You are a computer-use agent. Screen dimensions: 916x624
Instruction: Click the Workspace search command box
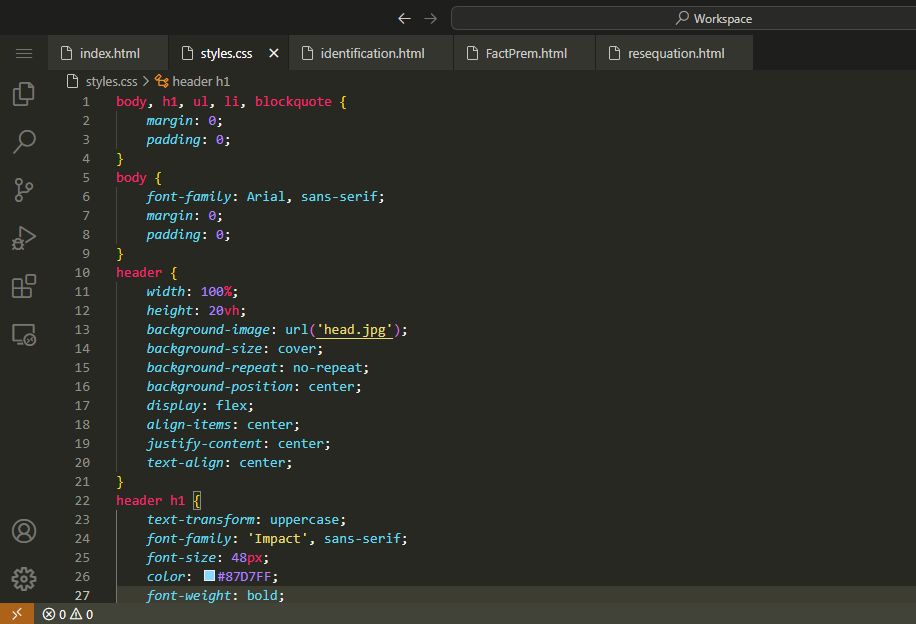682,18
